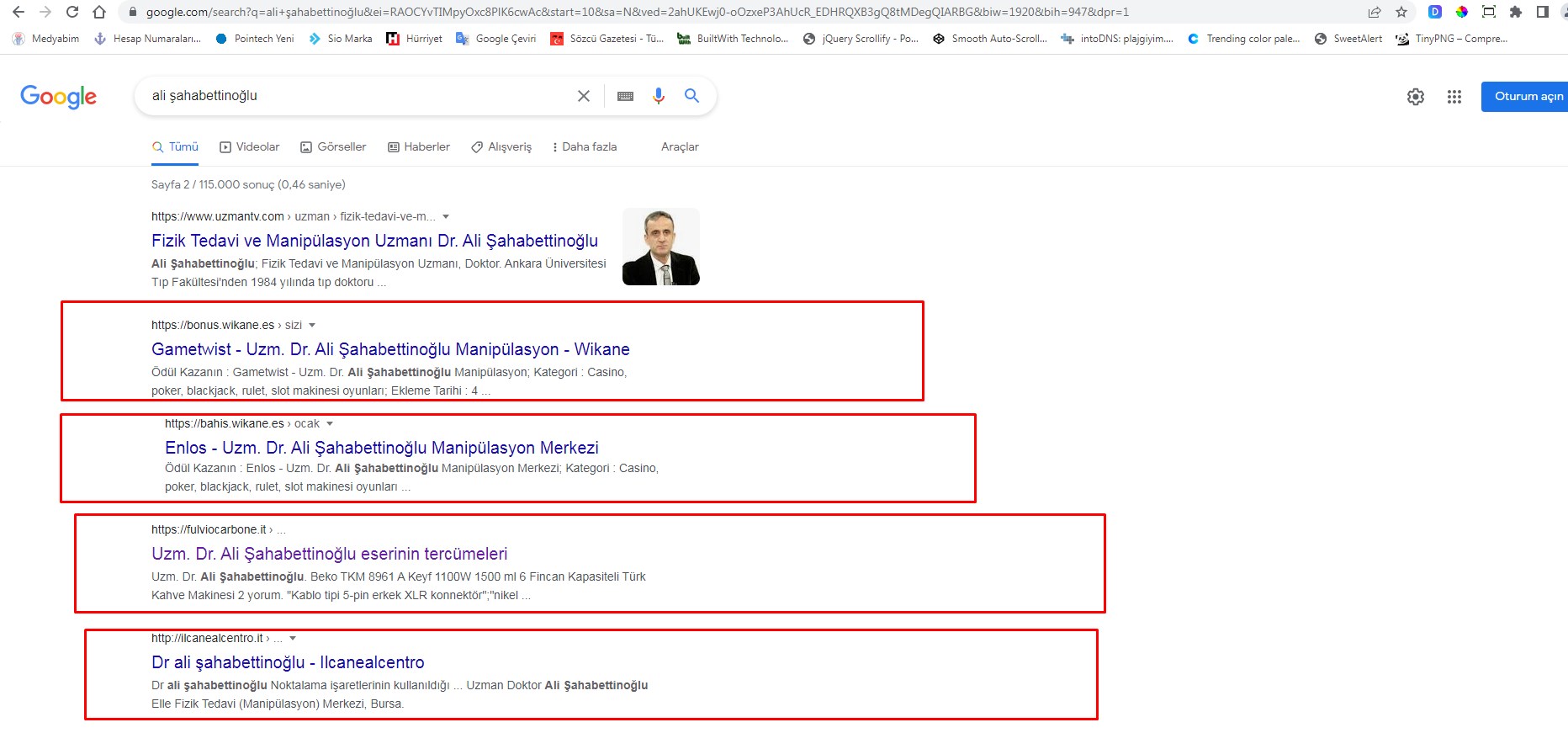Open Fizik Tedavi ve Manipülasyon Uzmanı result

pos(374,241)
